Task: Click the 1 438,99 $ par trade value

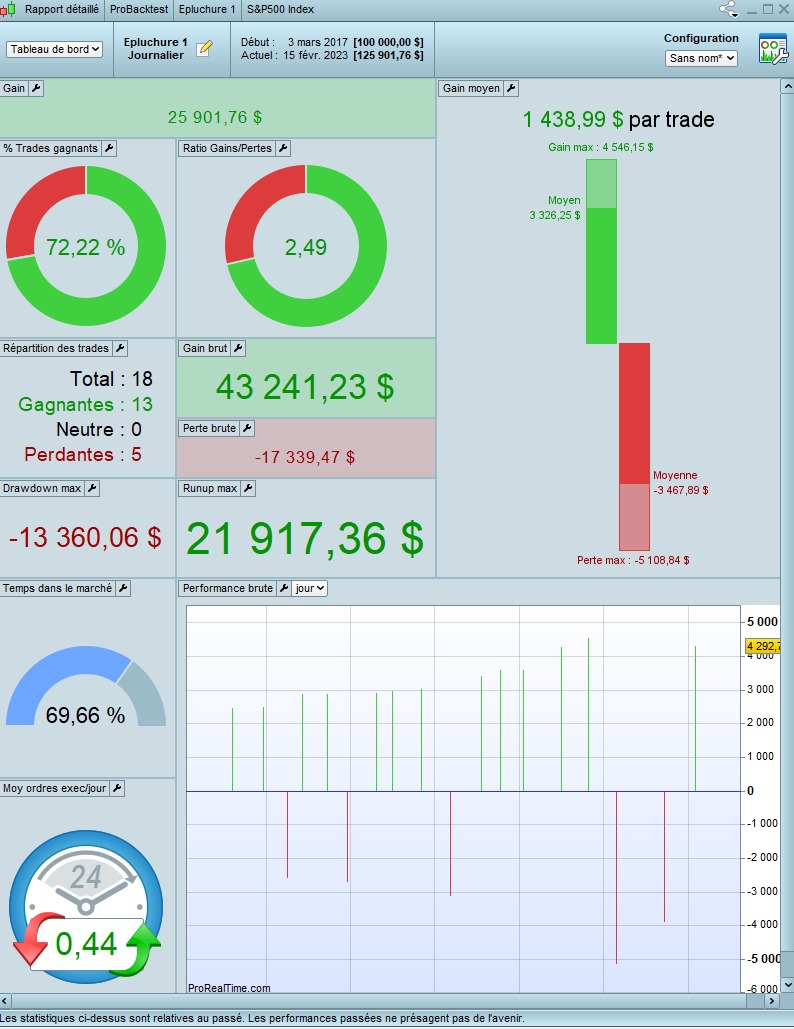Action: [618, 119]
